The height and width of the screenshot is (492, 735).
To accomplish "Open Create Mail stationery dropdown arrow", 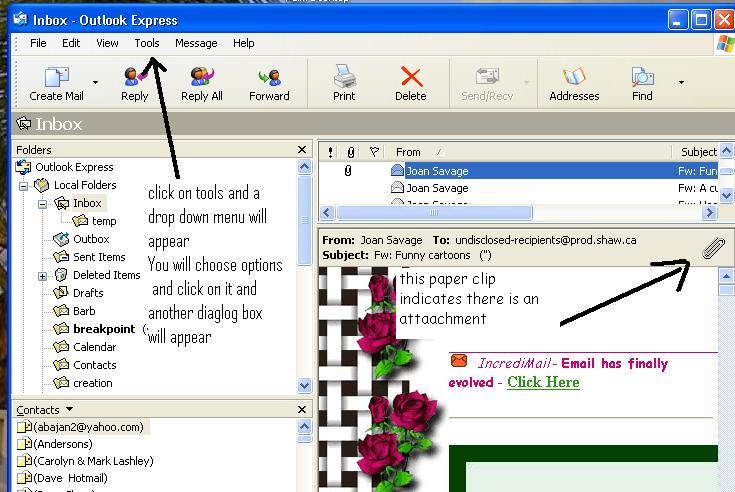I will tap(96, 82).
